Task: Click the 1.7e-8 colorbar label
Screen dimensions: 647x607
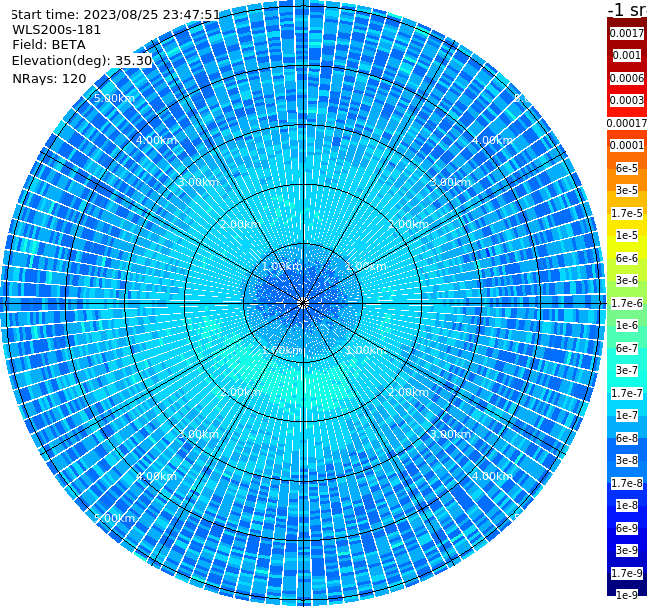Action: click(x=627, y=483)
